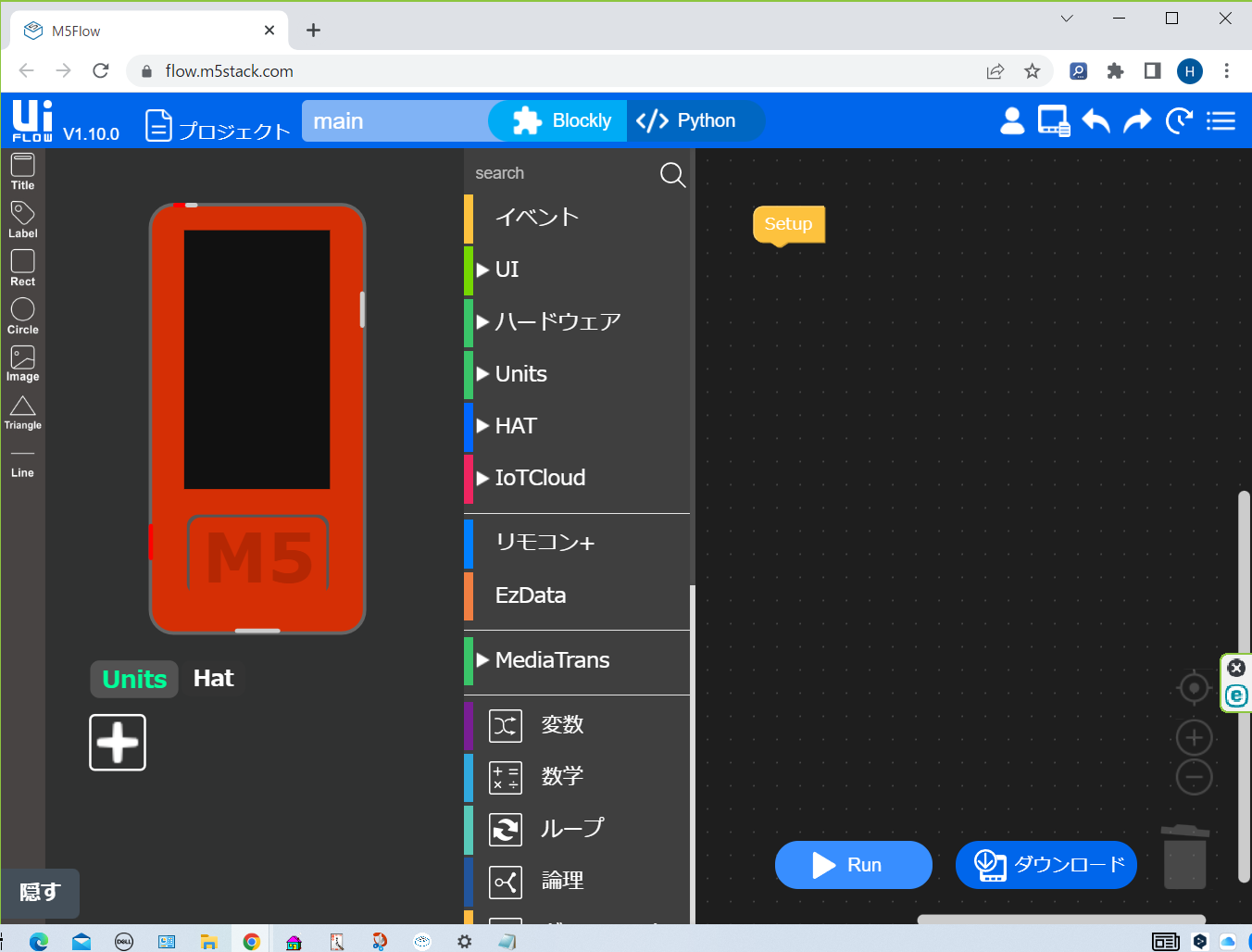The height and width of the screenshot is (952, 1252).
Task: Add a new unit with plus button
Action: click(118, 742)
